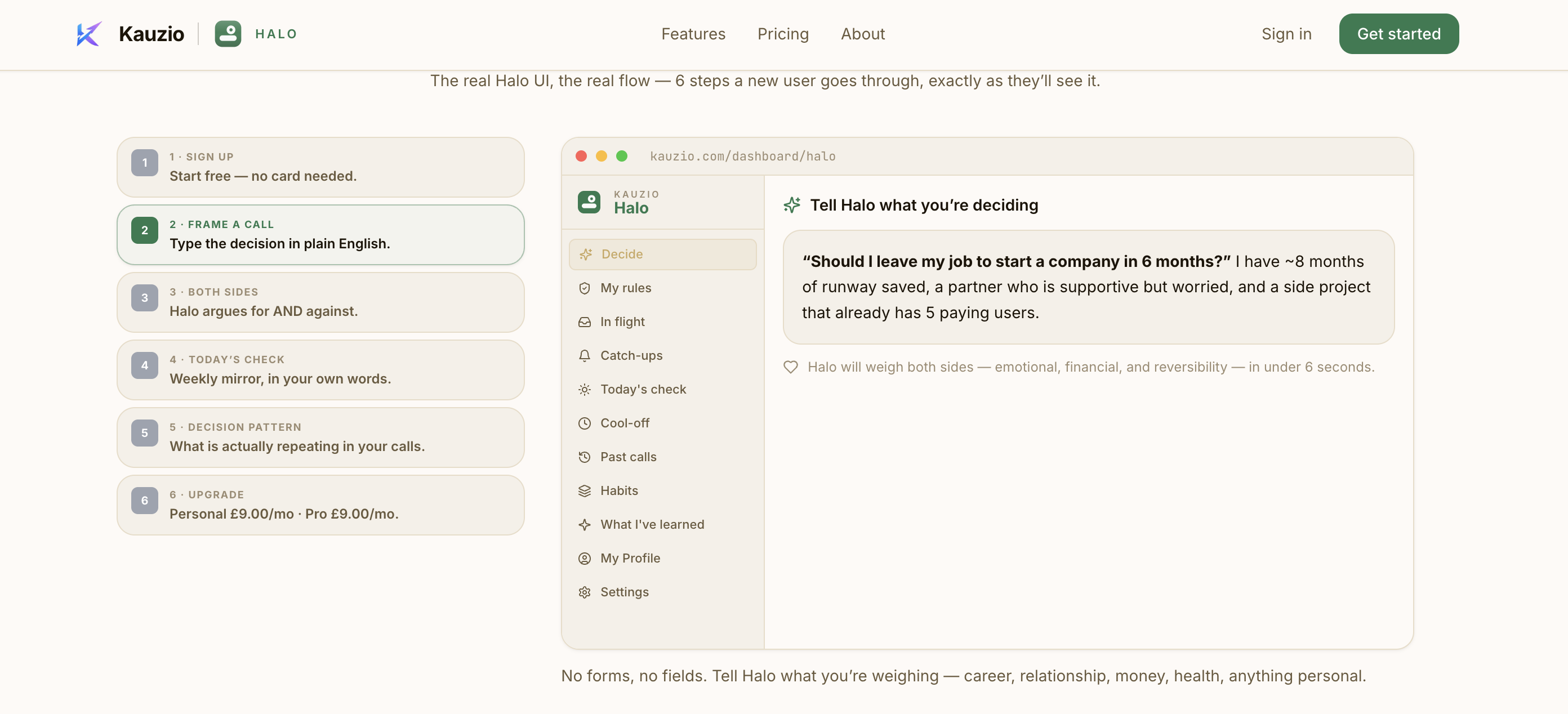Click the inbox icon beside In flight
The image size is (1568, 714).
click(x=585, y=322)
